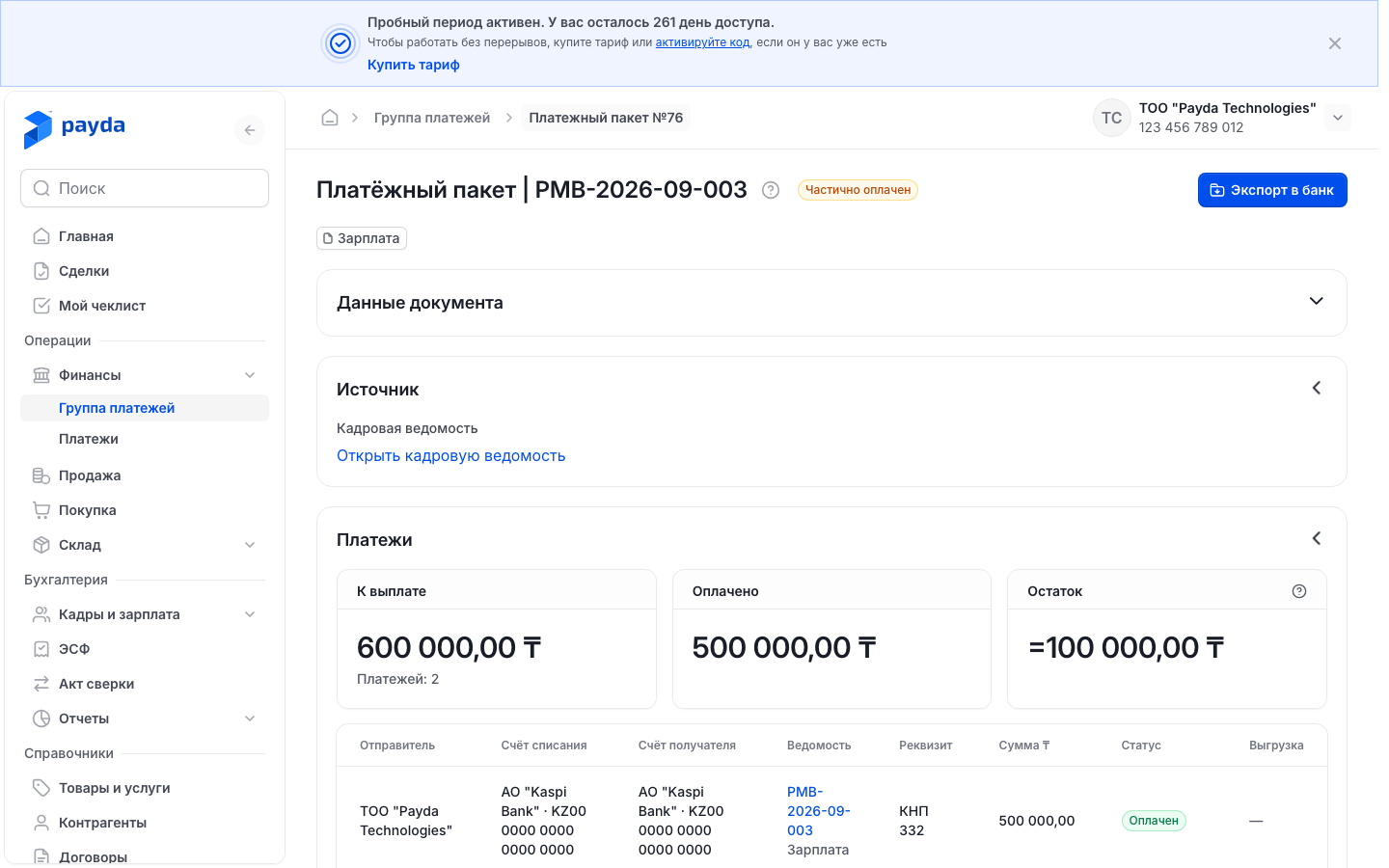This screenshot has width=1389, height=868.
Task: Dismiss the trial period banner
Action: click(1335, 43)
